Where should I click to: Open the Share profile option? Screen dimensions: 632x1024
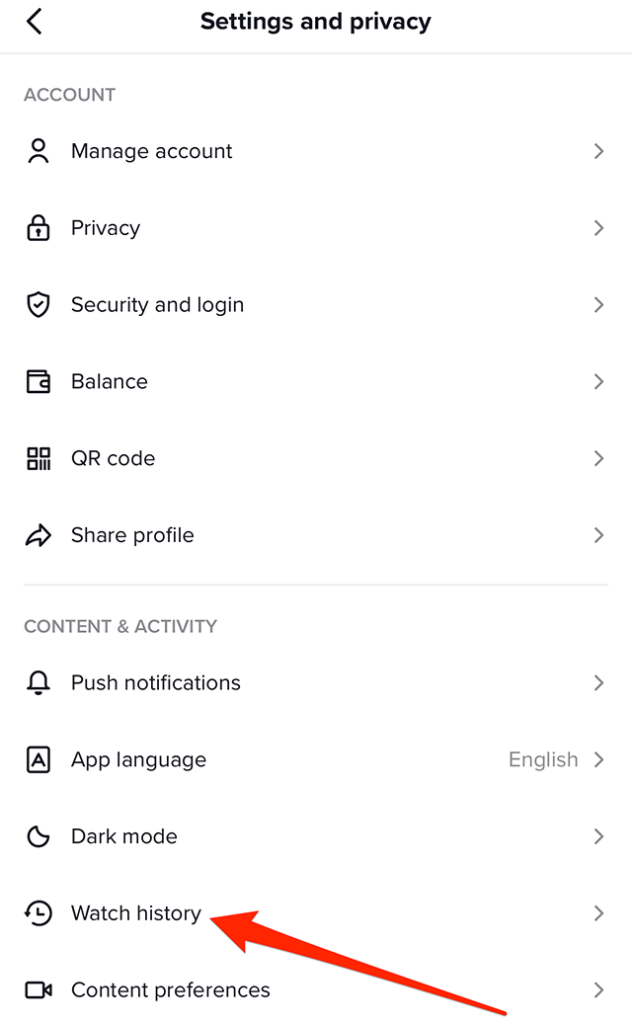(x=131, y=535)
